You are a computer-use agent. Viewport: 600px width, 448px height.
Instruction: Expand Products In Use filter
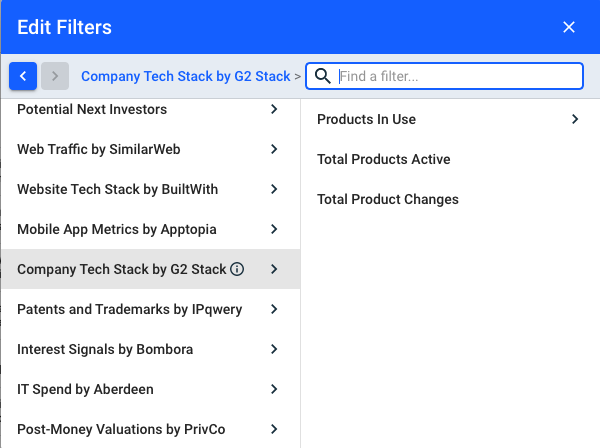click(366, 119)
